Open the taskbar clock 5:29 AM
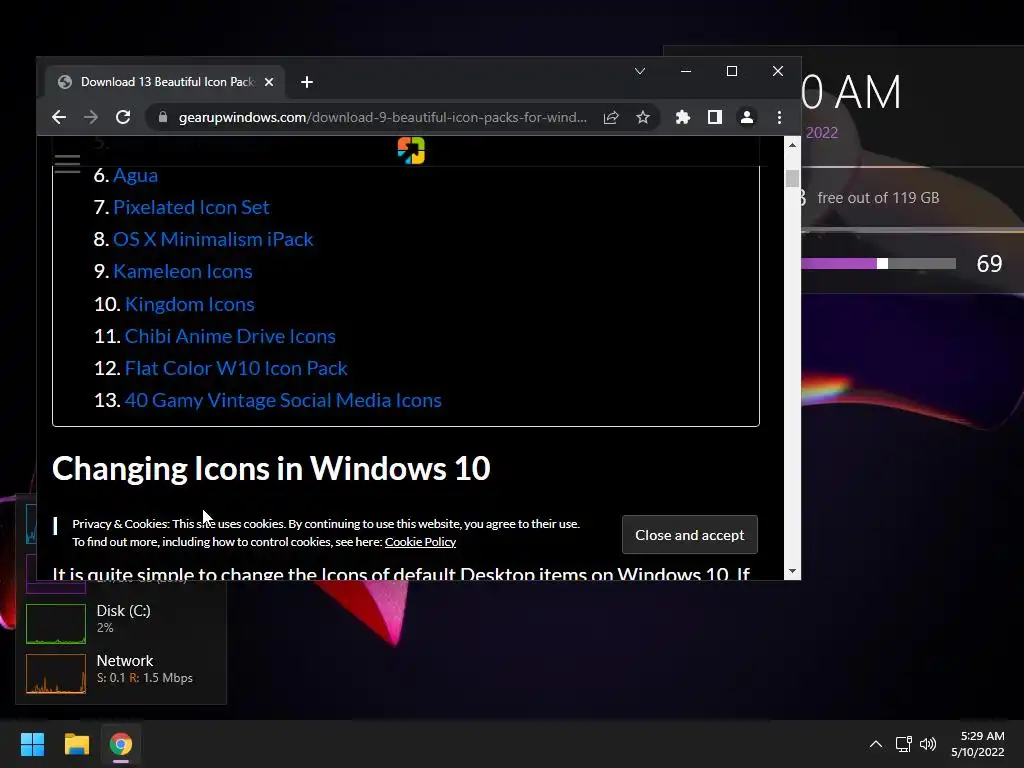Viewport: 1024px width, 768px height. click(x=978, y=744)
